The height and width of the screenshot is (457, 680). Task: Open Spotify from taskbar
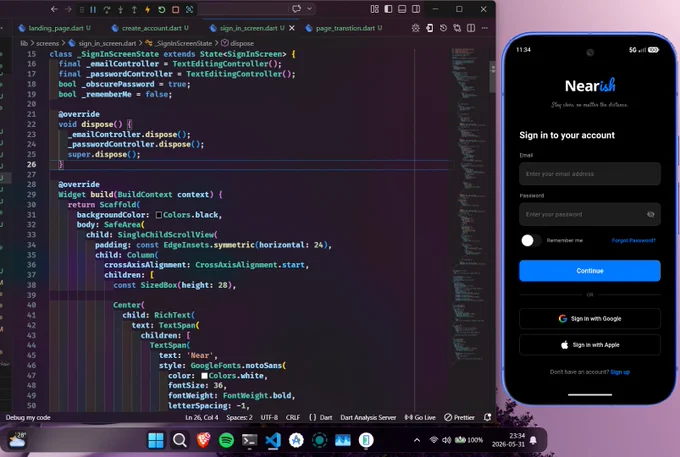226,441
